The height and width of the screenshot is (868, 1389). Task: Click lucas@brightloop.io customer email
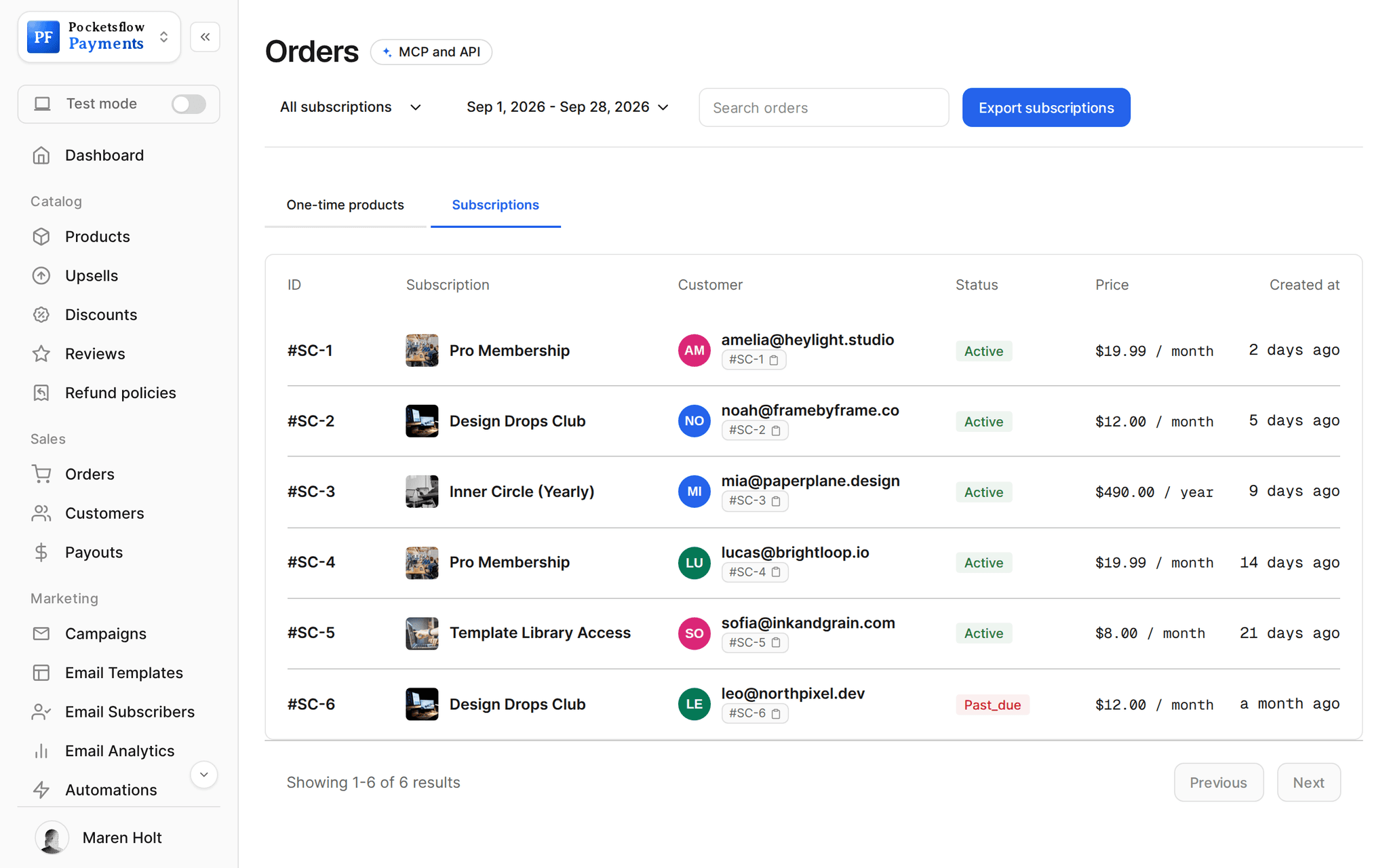[x=795, y=553]
